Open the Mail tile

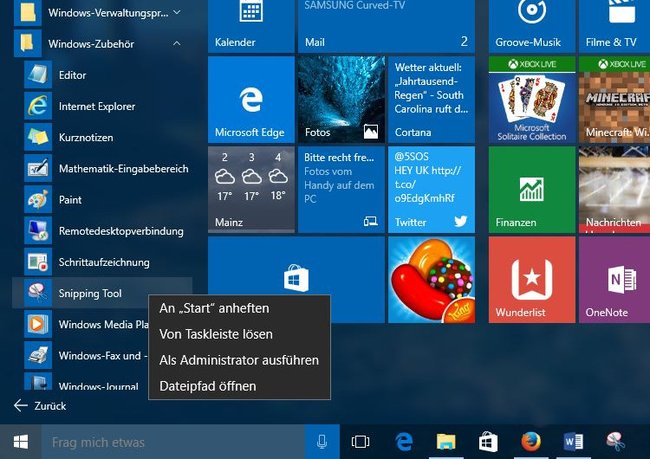(x=386, y=26)
